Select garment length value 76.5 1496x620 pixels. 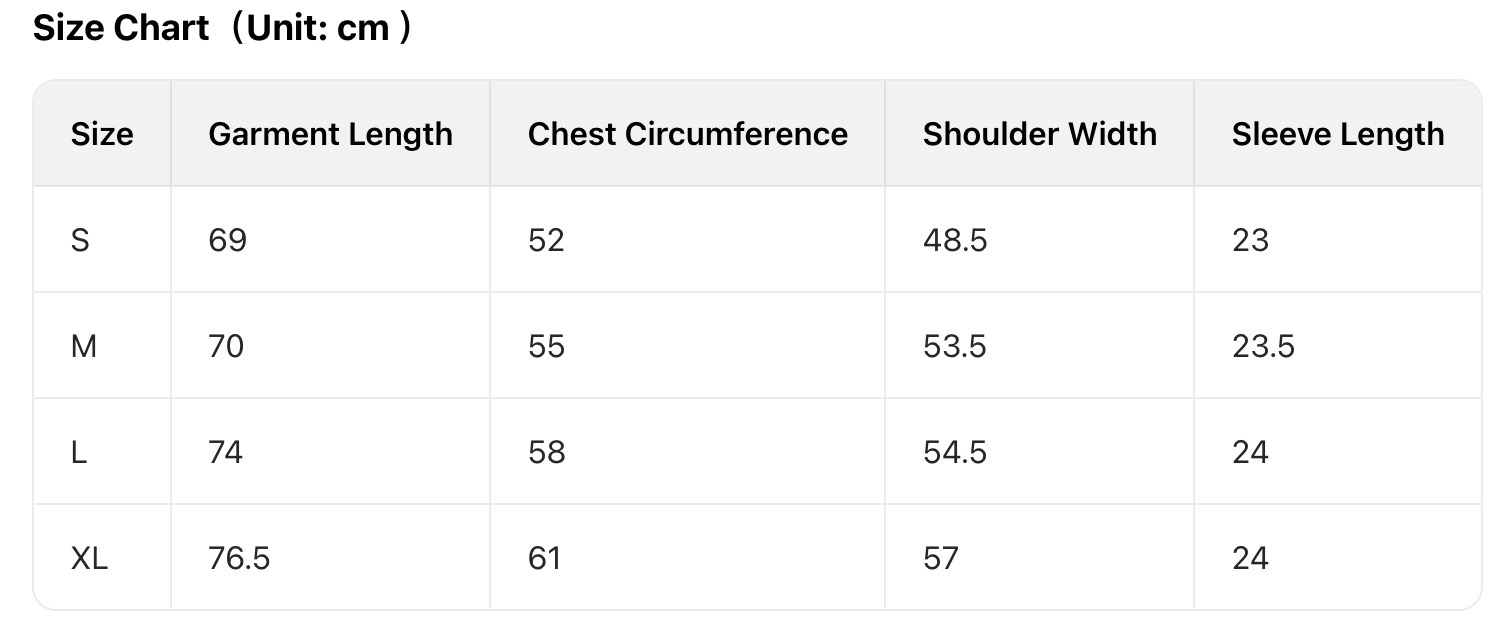239,558
